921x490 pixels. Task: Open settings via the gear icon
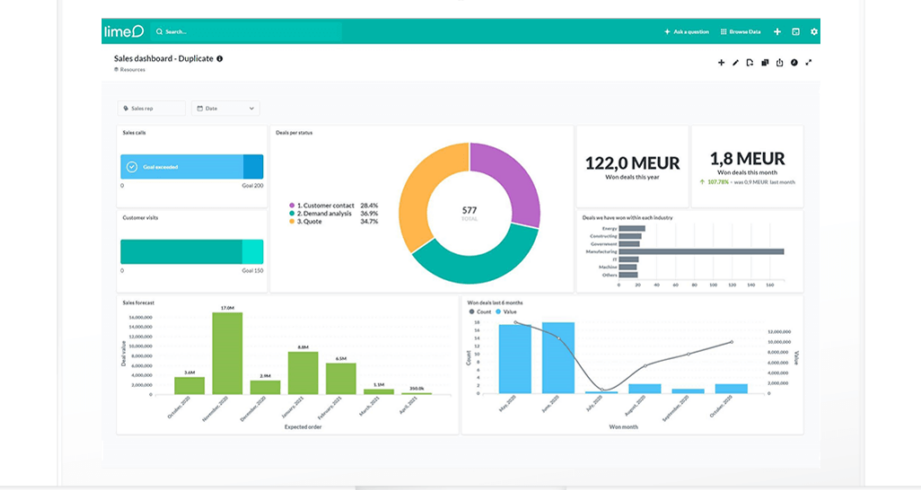point(814,32)
